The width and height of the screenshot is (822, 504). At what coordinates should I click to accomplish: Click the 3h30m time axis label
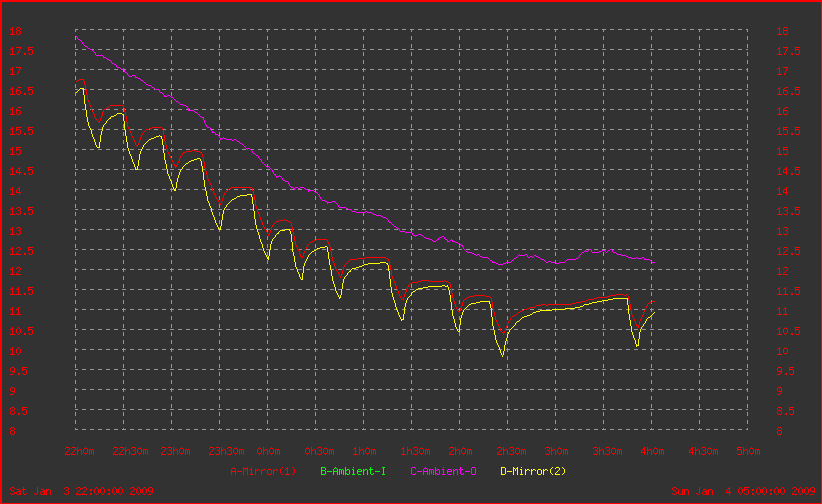pyautogui.click(x=607, y=451)
